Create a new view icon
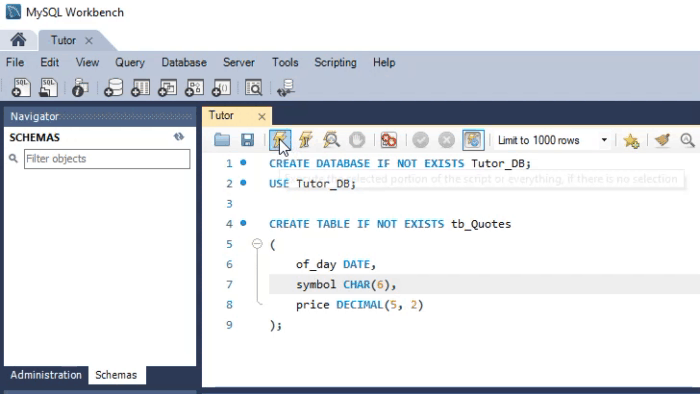This screenshot has height=394, width=700. (x=167, y=88)
